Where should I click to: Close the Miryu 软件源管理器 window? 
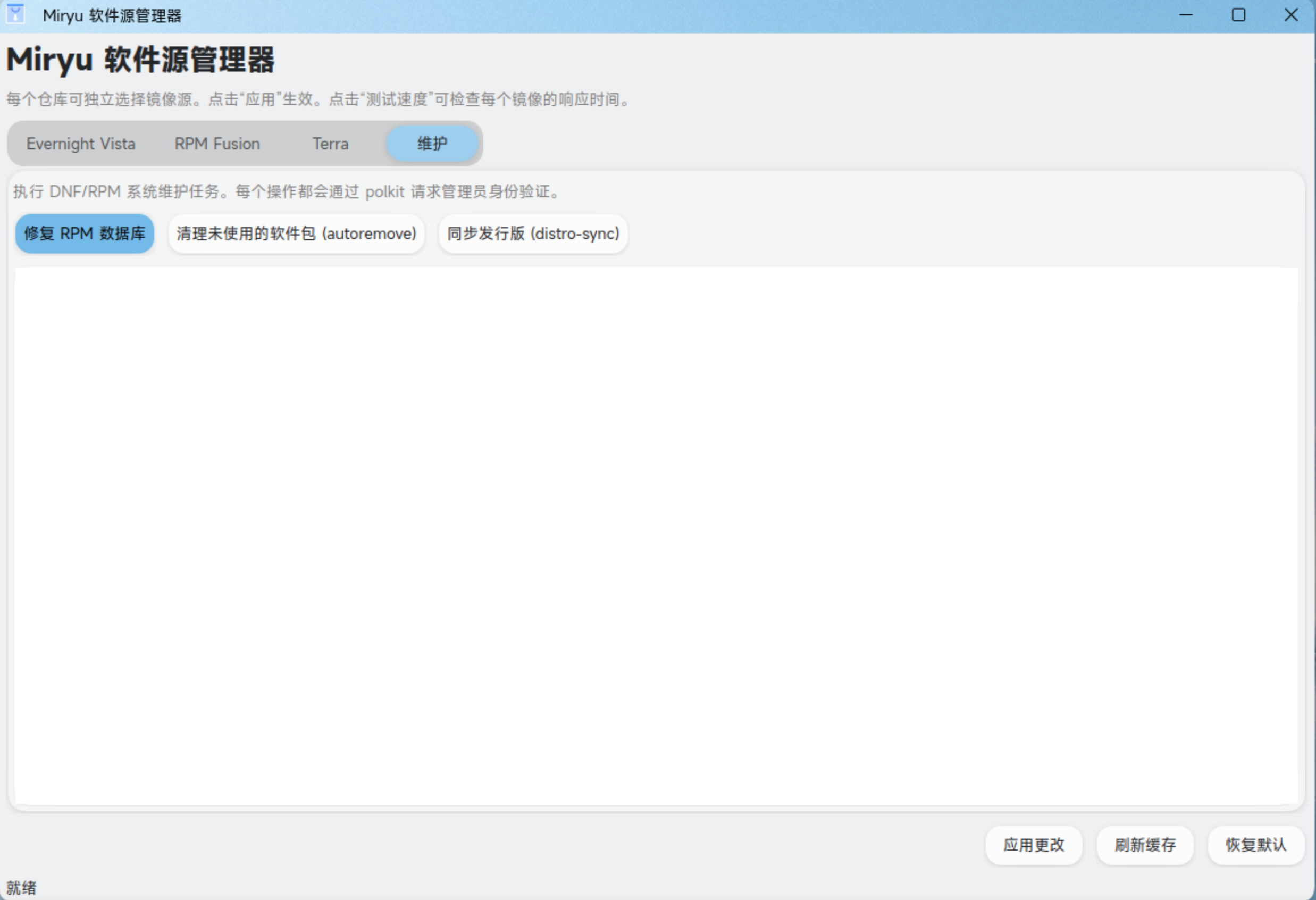(1292, 15)
